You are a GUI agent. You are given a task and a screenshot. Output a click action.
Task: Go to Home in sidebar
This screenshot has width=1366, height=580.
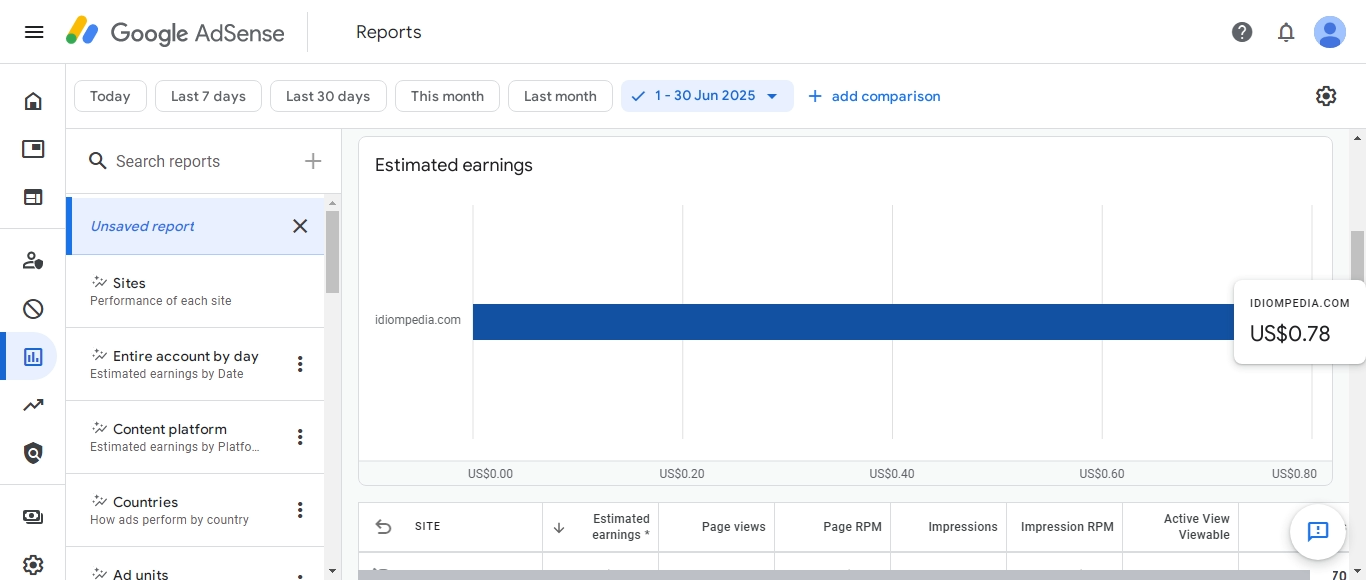[33, 101]
